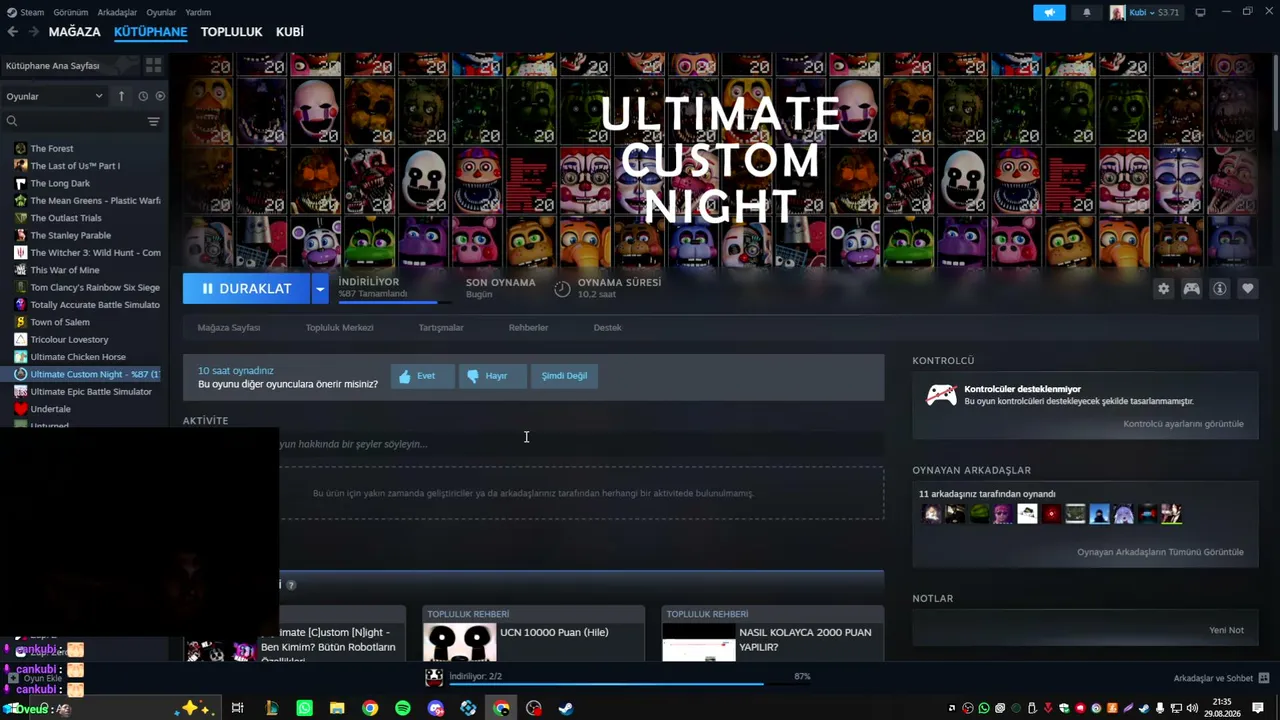Open the Tartışmalar link
Screen dimensions: 1280x720
point(441,328)
